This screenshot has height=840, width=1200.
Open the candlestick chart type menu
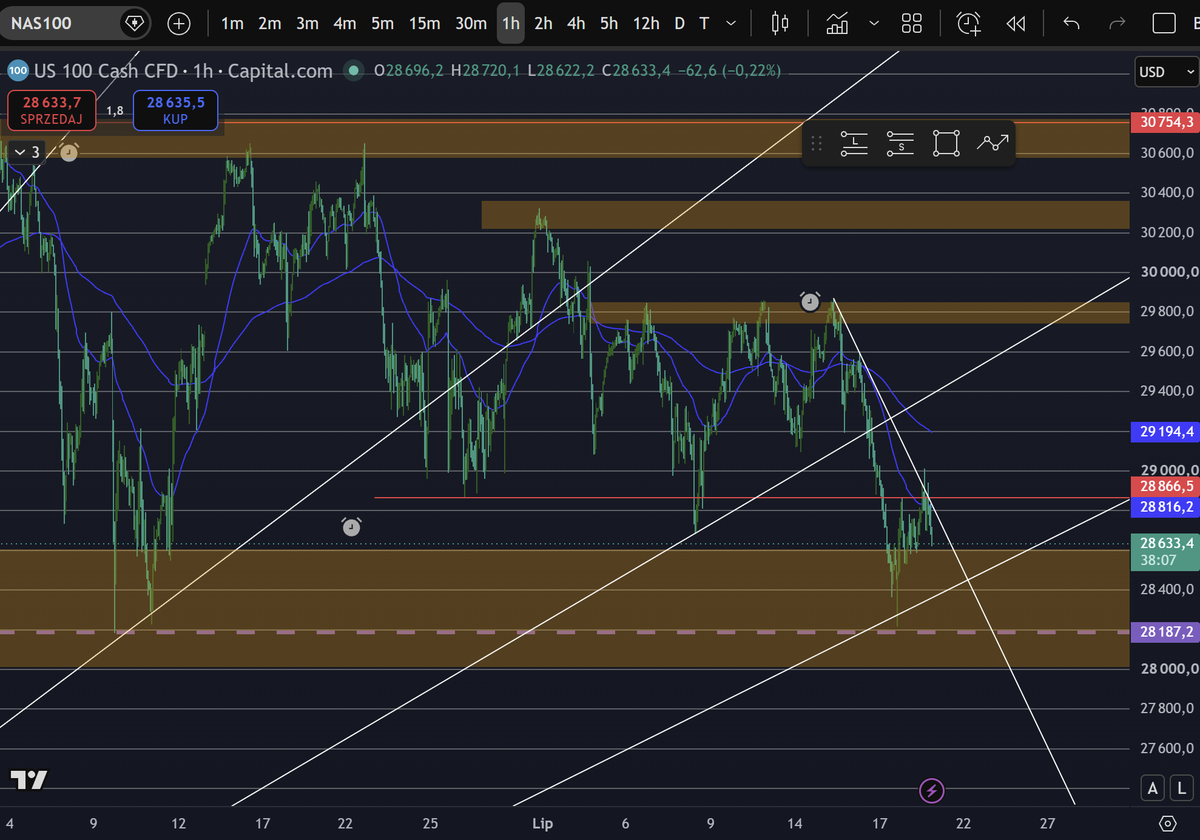tap(781, 23)
